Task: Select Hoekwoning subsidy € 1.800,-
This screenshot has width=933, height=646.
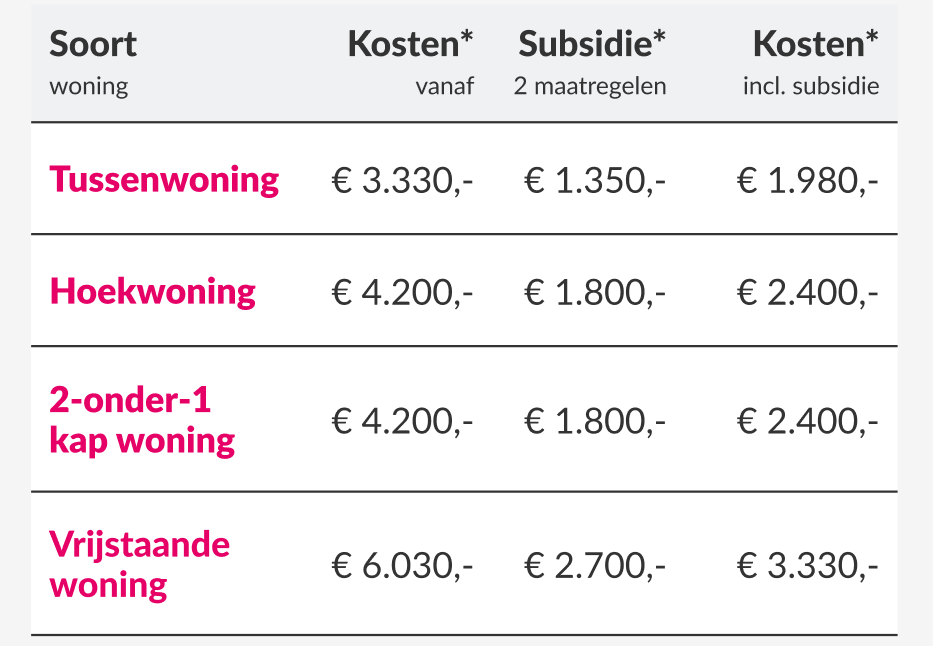Action: click(x=594, y=292)
